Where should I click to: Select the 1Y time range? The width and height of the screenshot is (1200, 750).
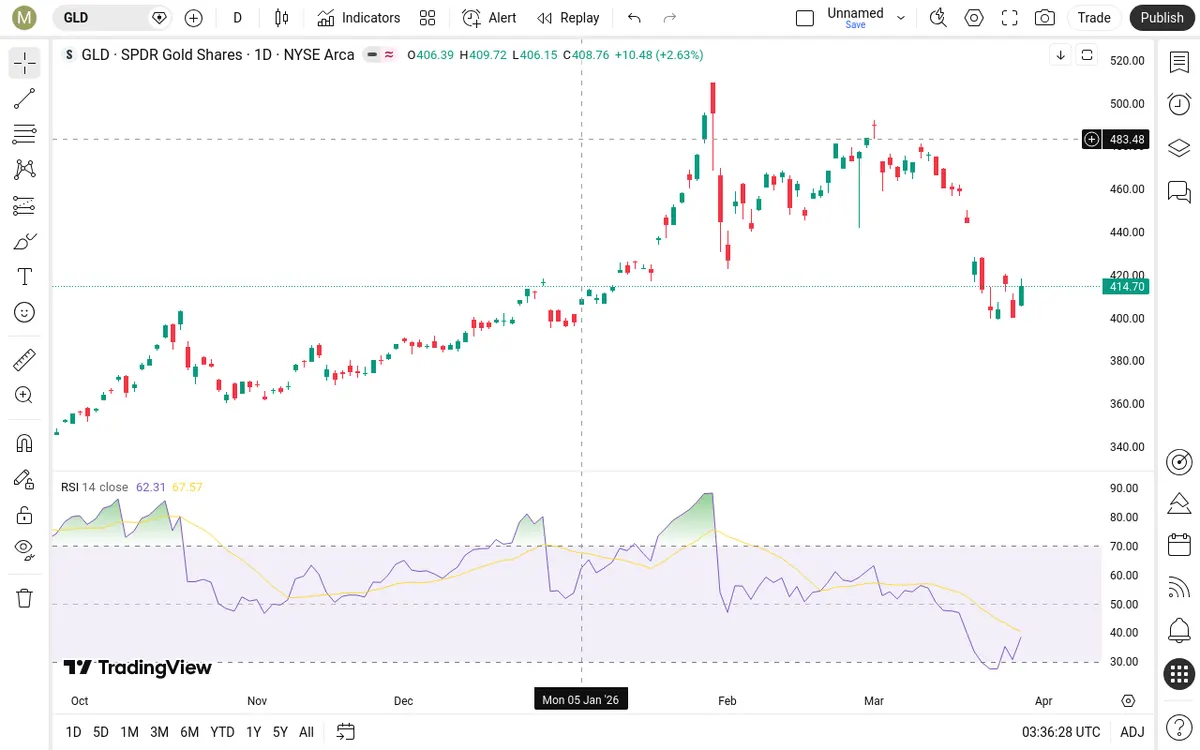pos(254,732)
